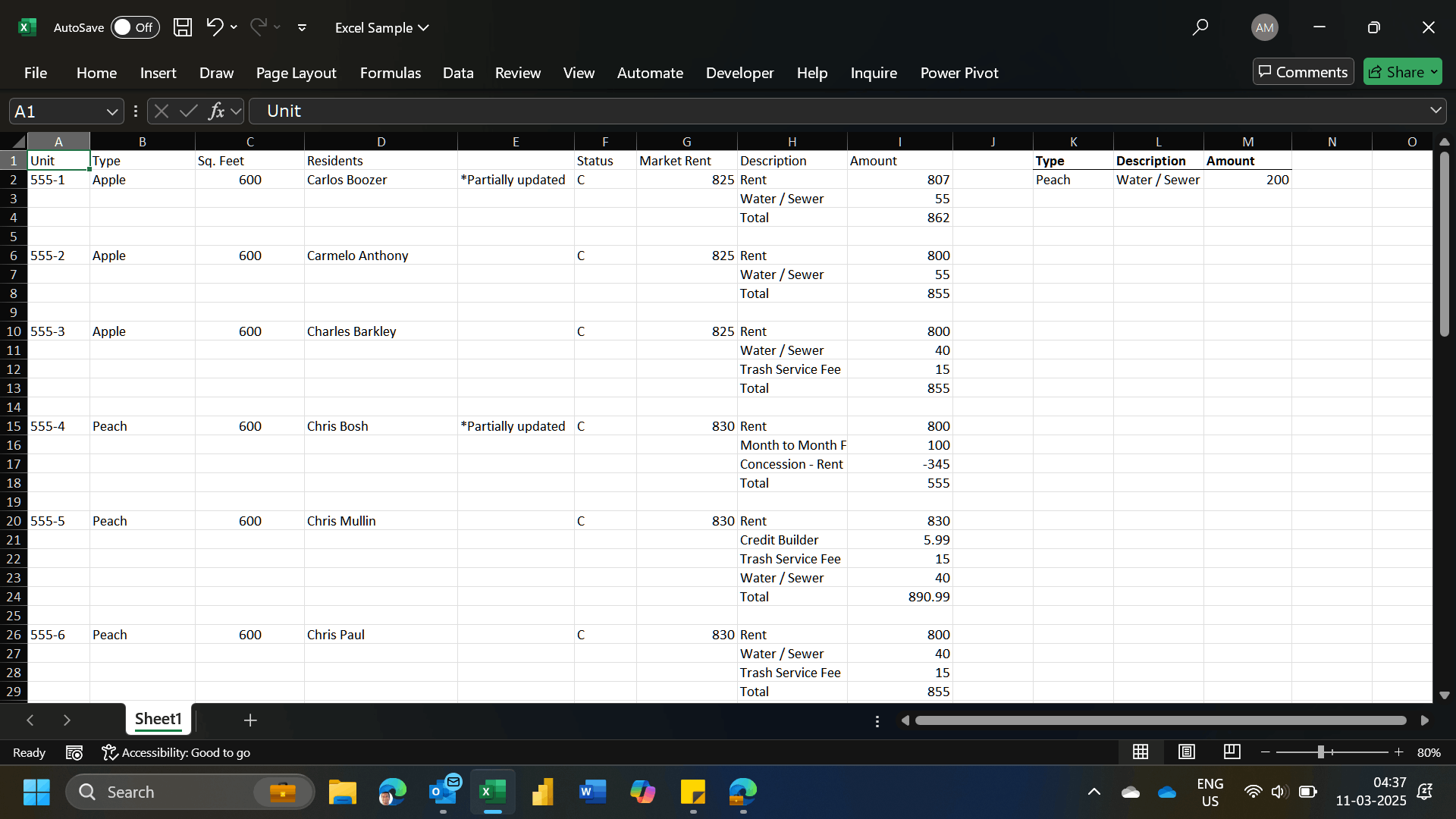This screenshot has width=1456, height=819.
Task: Confirm entry with the checkmark icon
Action: [x=189, y=111]
